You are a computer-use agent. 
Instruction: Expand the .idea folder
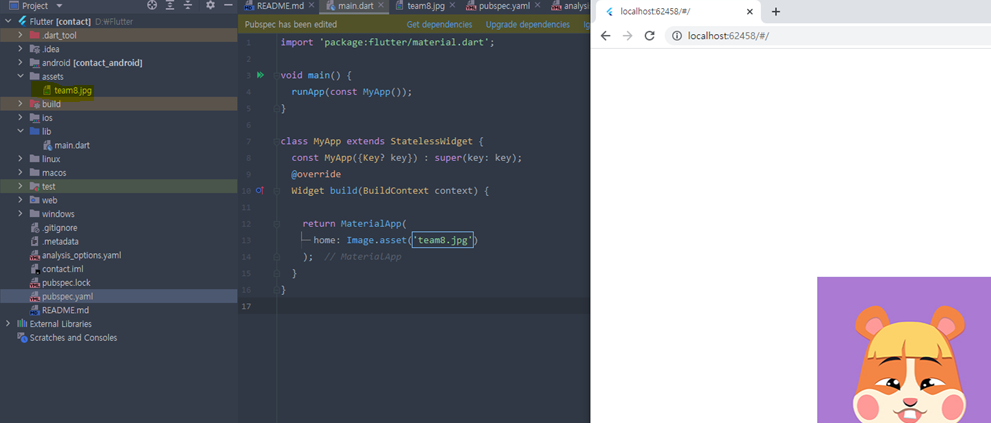coord(21,49)
